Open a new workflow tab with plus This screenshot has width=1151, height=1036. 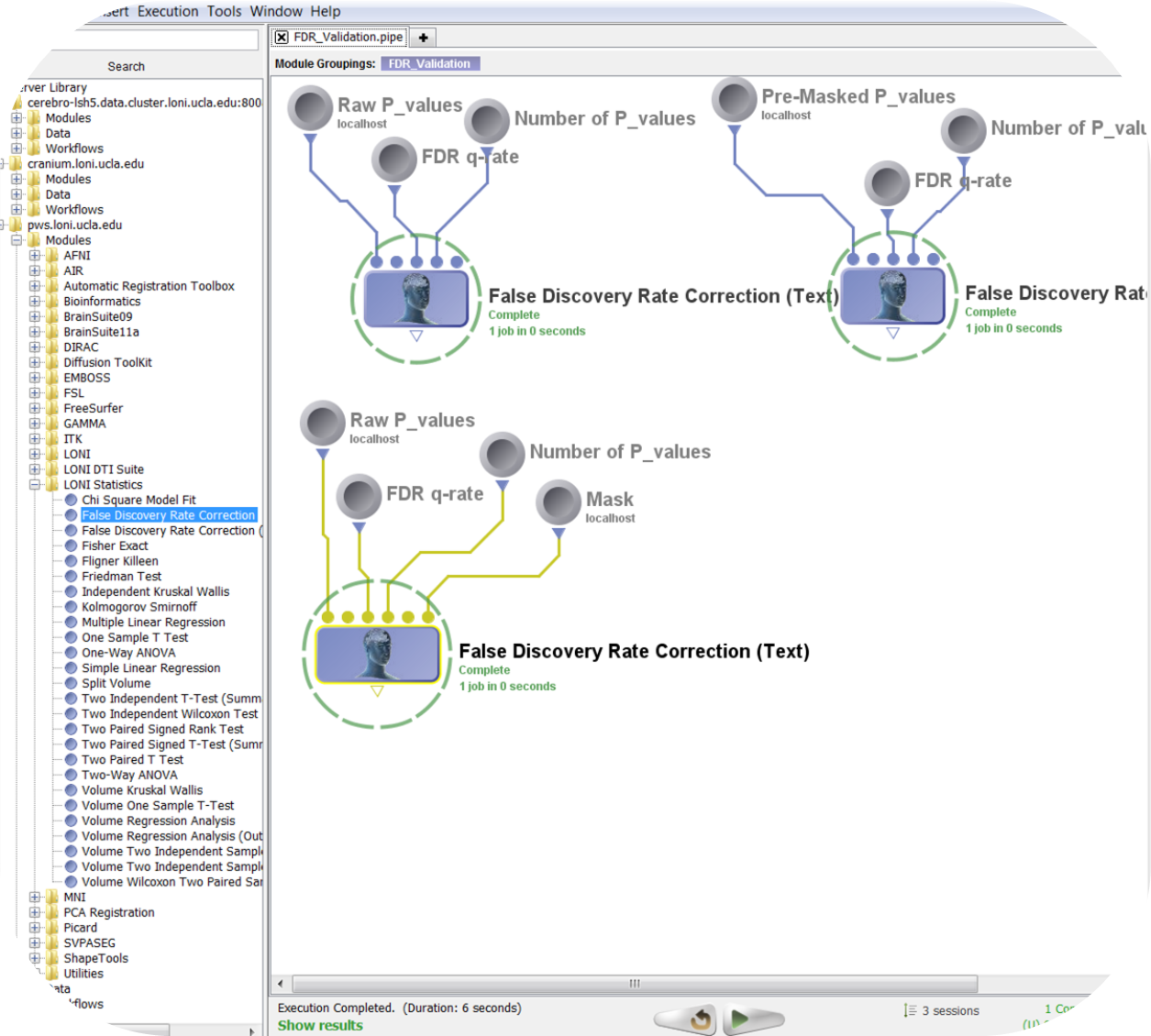pyautogui.click(x=423, y=38)
